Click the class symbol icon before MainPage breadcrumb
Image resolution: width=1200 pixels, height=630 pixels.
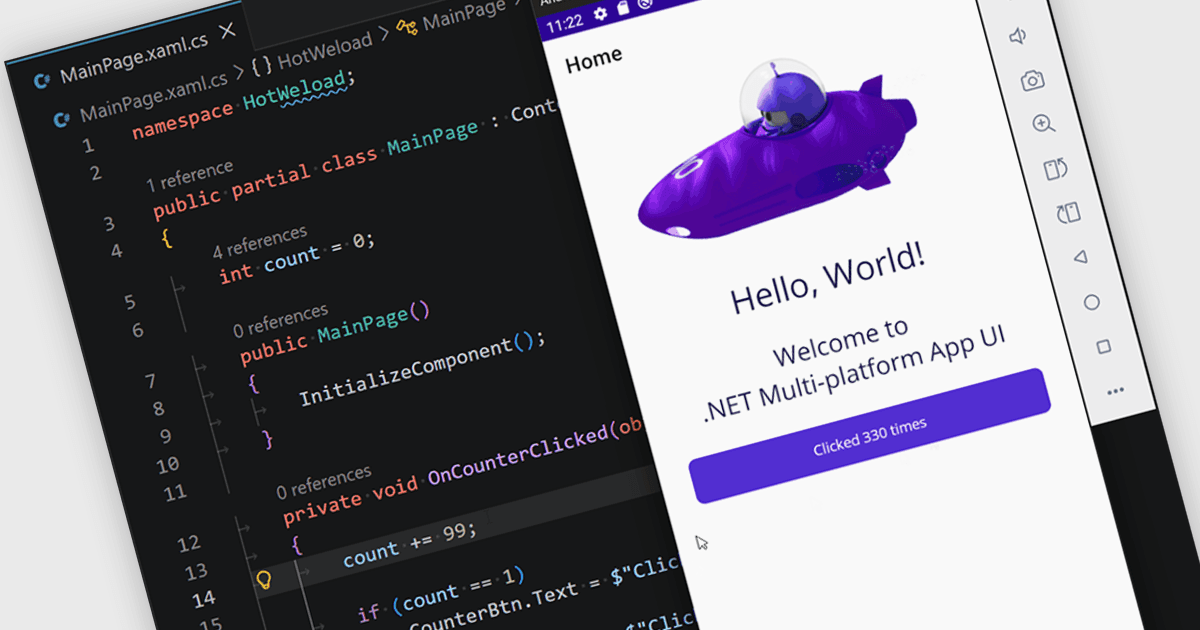tap(407, 27)
